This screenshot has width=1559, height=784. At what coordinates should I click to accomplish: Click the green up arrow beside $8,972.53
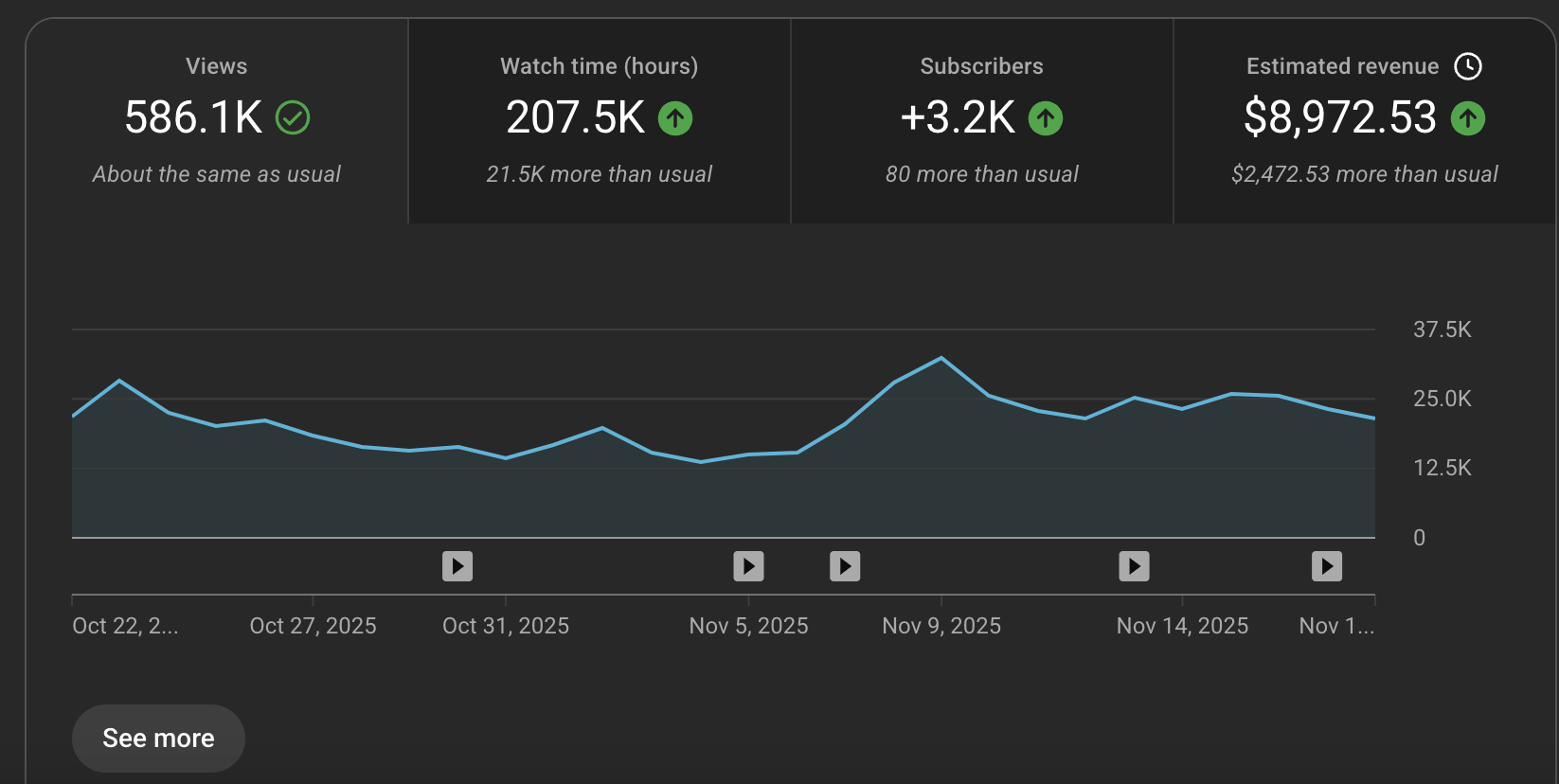coord(1468,118)
